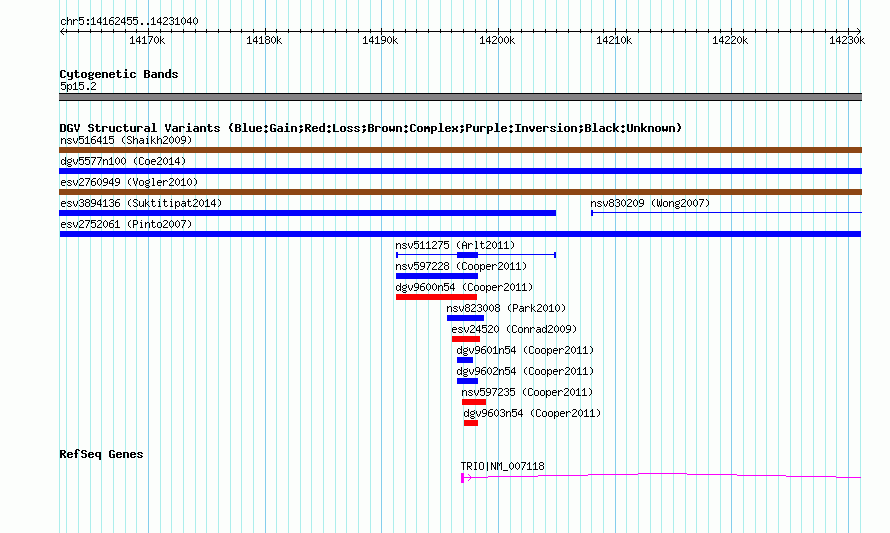
Task: Click the nsv511275 (Arlt2011) label
Action: click(455, 245)
